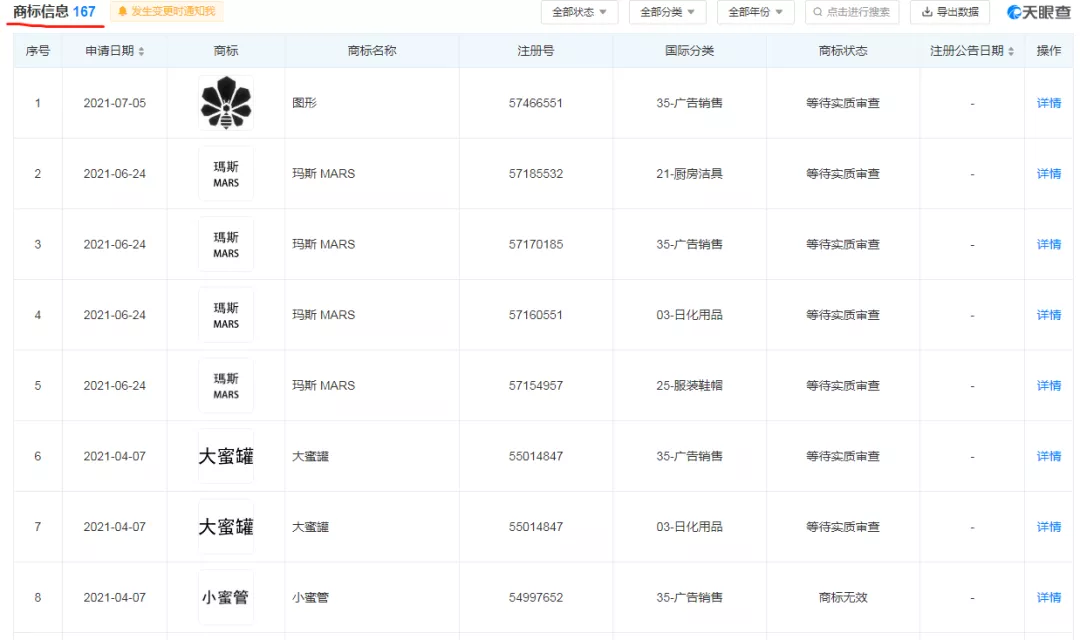Select registration number 57154957
This screenshot has height=640, width=1080.
tap(535, 385)
